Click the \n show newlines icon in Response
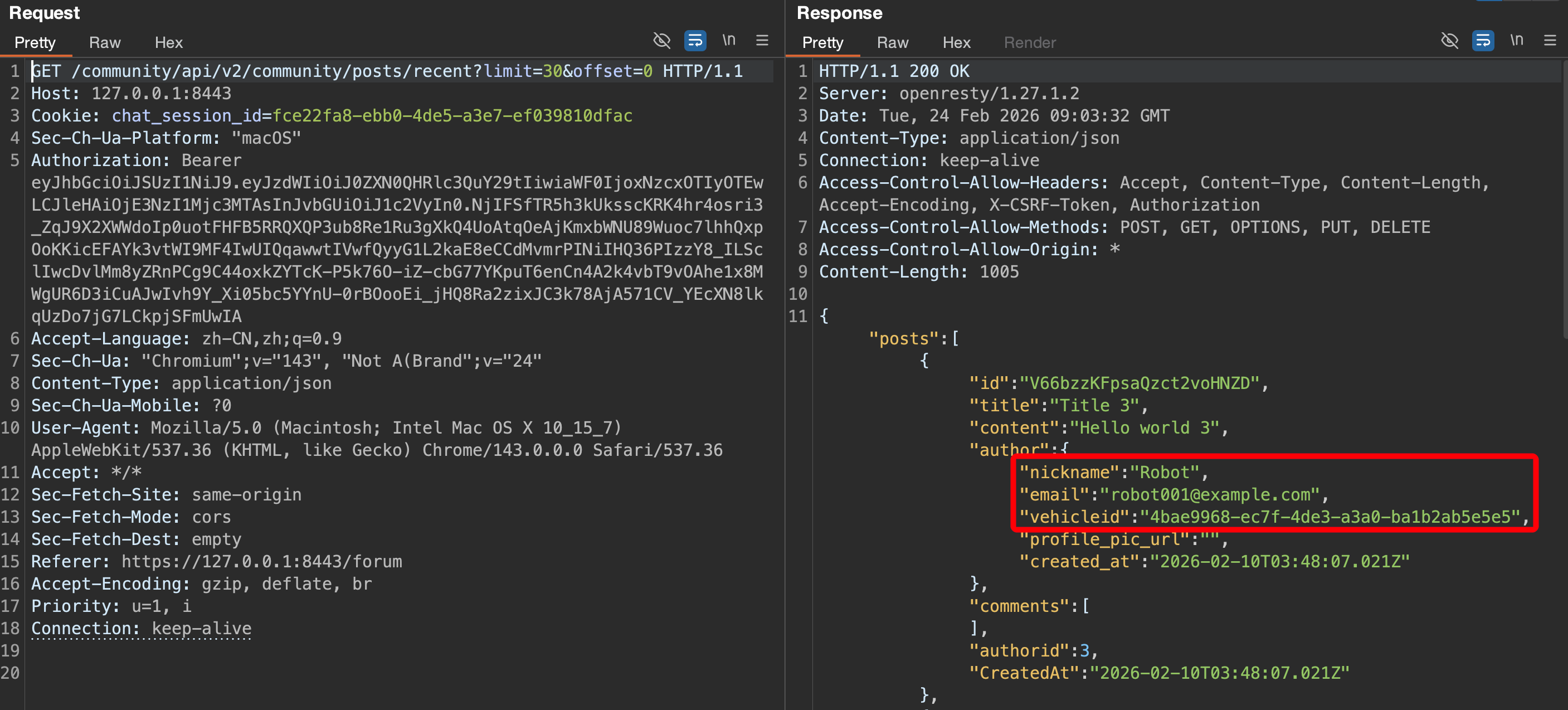Image resolution: width=1568 pixels, height=710 pixels. pos(1516,41)
